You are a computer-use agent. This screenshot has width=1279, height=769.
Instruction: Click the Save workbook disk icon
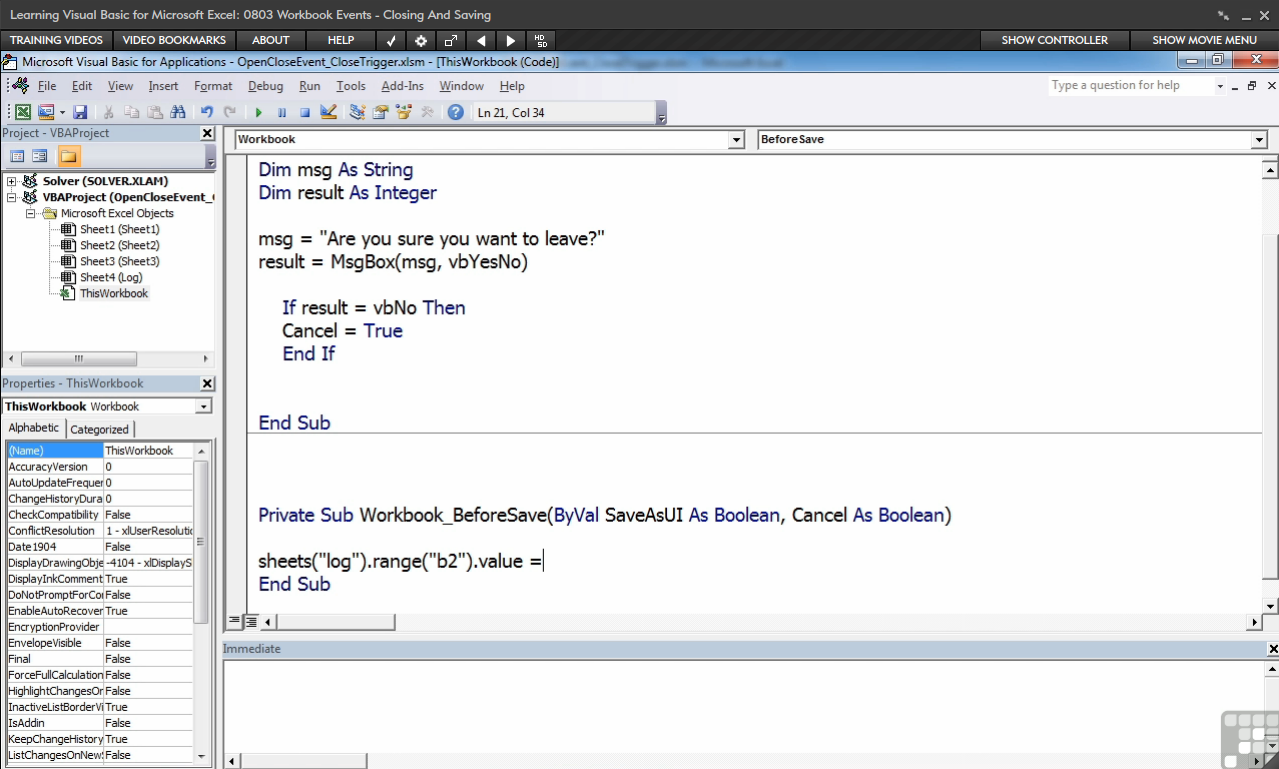(x=80, y=113)
